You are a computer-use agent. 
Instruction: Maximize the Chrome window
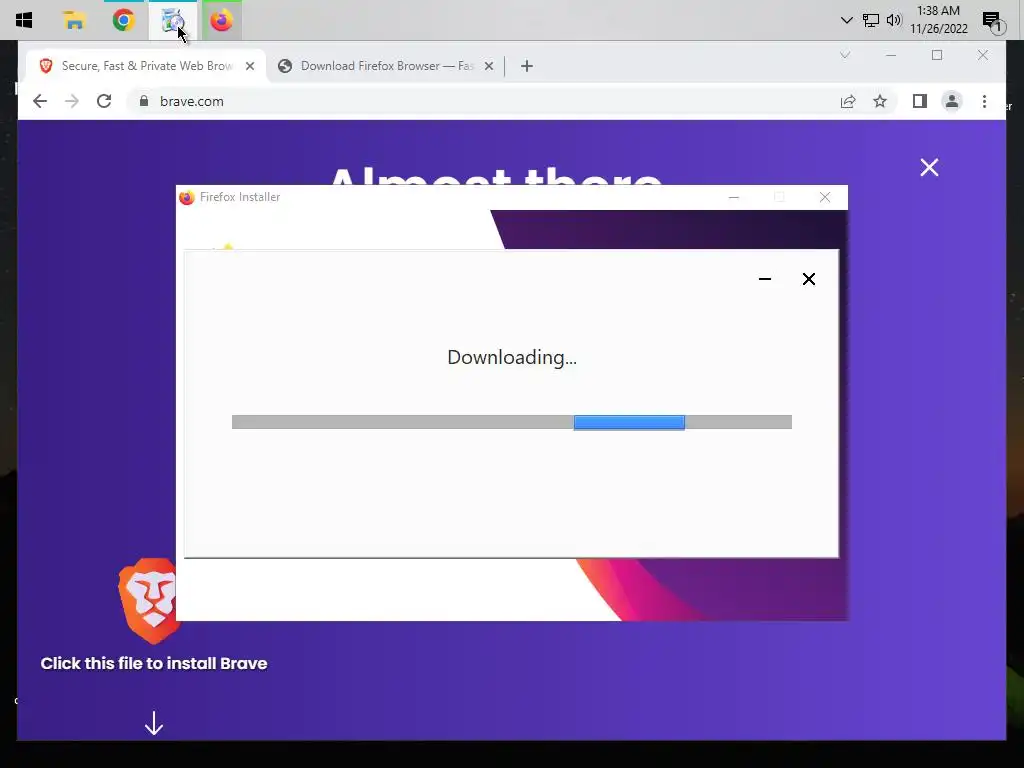(x=936, y=56)
